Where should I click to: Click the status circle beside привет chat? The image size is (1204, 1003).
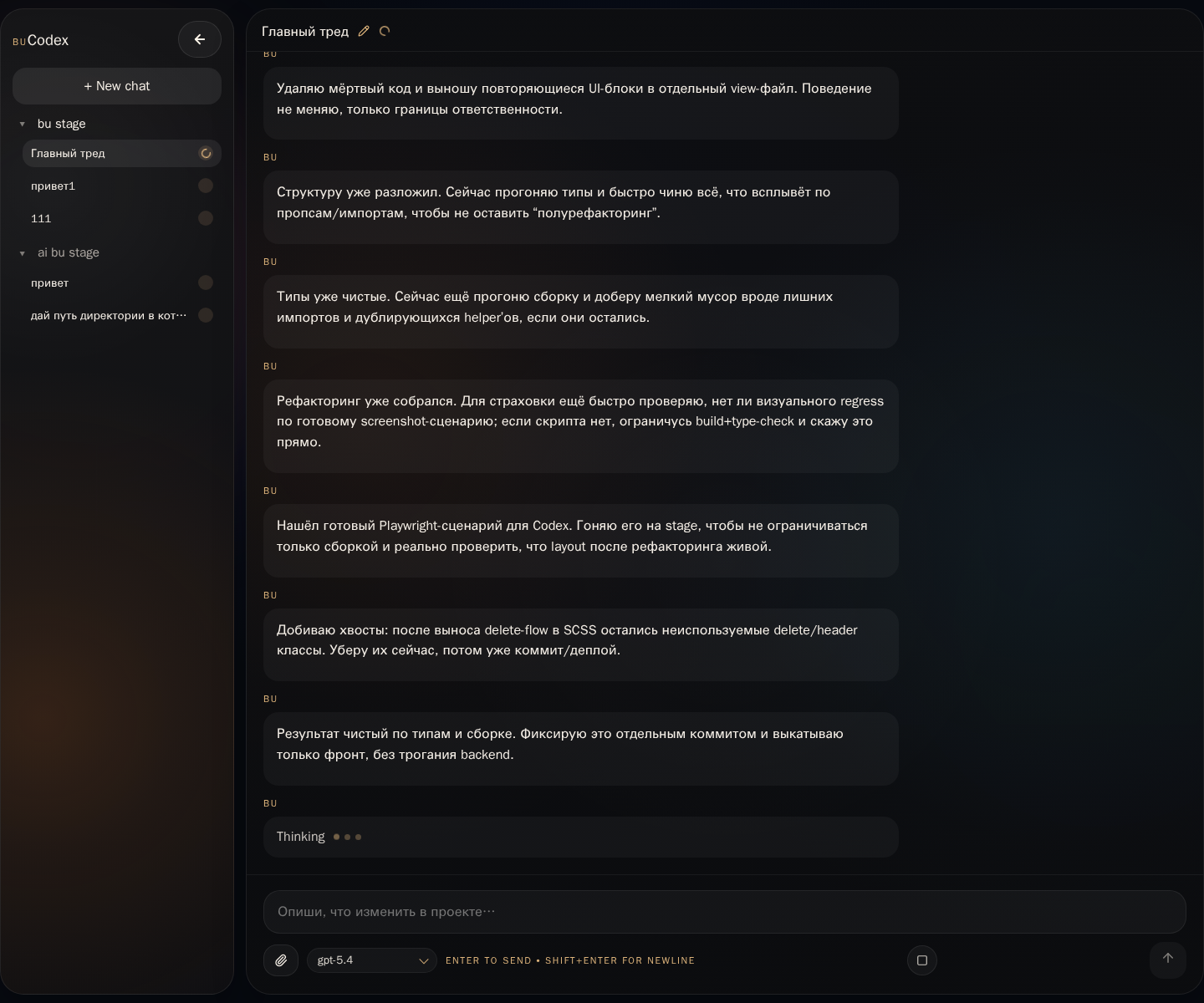point(206,283)
